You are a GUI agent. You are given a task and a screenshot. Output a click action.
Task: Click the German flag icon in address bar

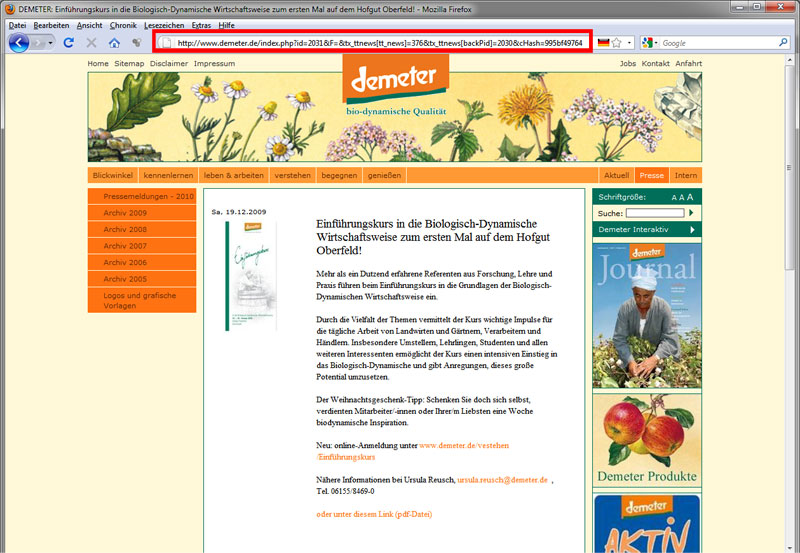pos(603,43)
